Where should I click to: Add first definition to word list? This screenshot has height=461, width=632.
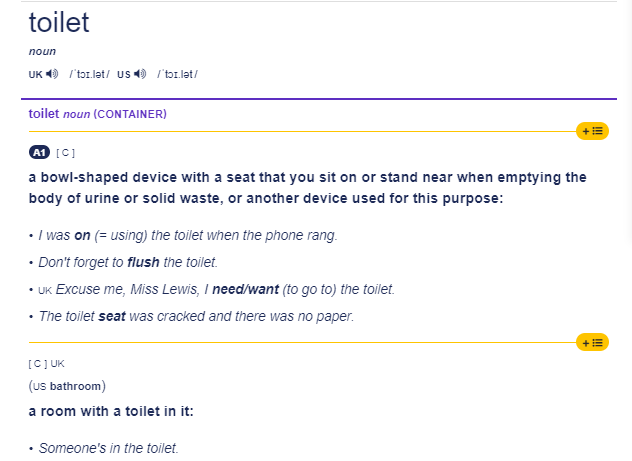pyautogui.click(x=592, y=131)
